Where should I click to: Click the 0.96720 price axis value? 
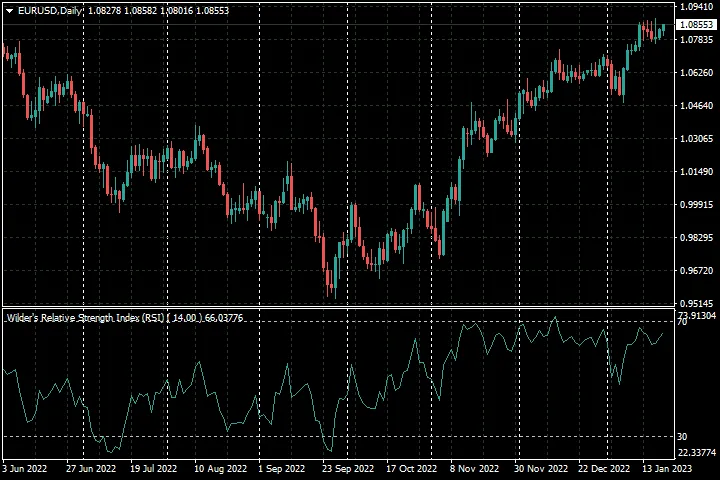pyautogui.click(x=697, y=271)
